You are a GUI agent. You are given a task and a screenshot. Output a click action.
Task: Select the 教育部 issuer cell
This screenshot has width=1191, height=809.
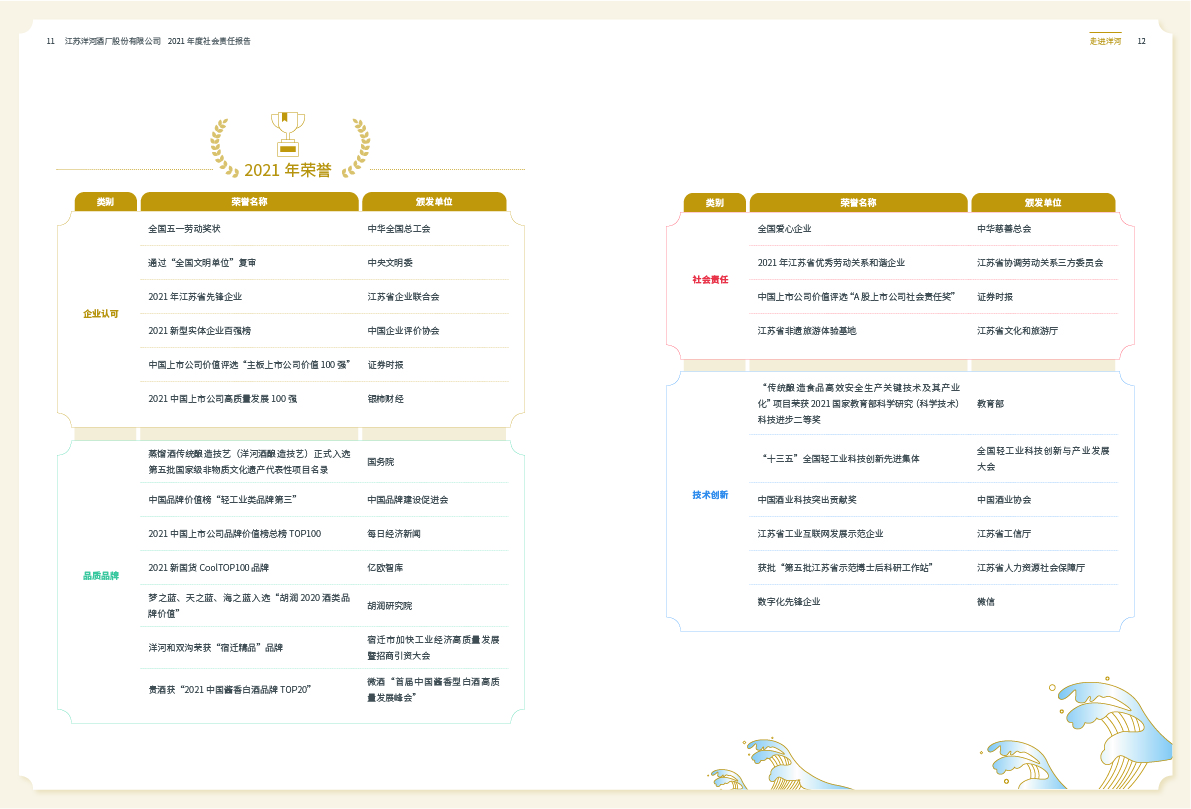pyautogui.click(x=990, y=404)
